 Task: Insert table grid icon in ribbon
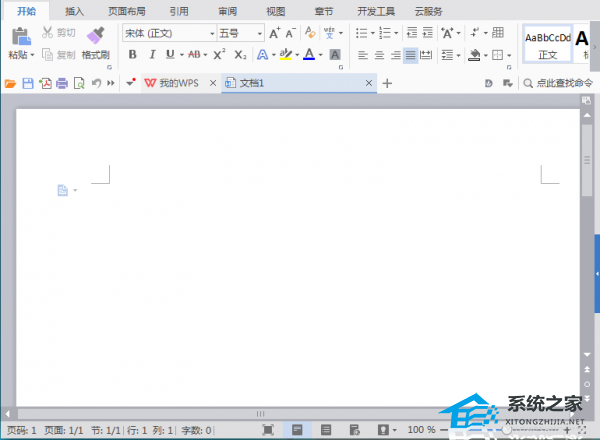[498, 33]
